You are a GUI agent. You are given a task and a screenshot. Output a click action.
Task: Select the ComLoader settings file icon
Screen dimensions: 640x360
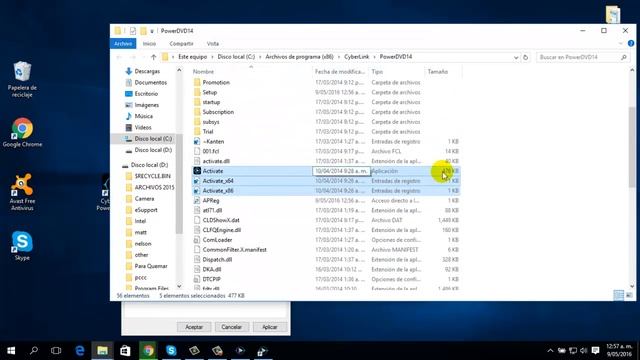point(197,240)
